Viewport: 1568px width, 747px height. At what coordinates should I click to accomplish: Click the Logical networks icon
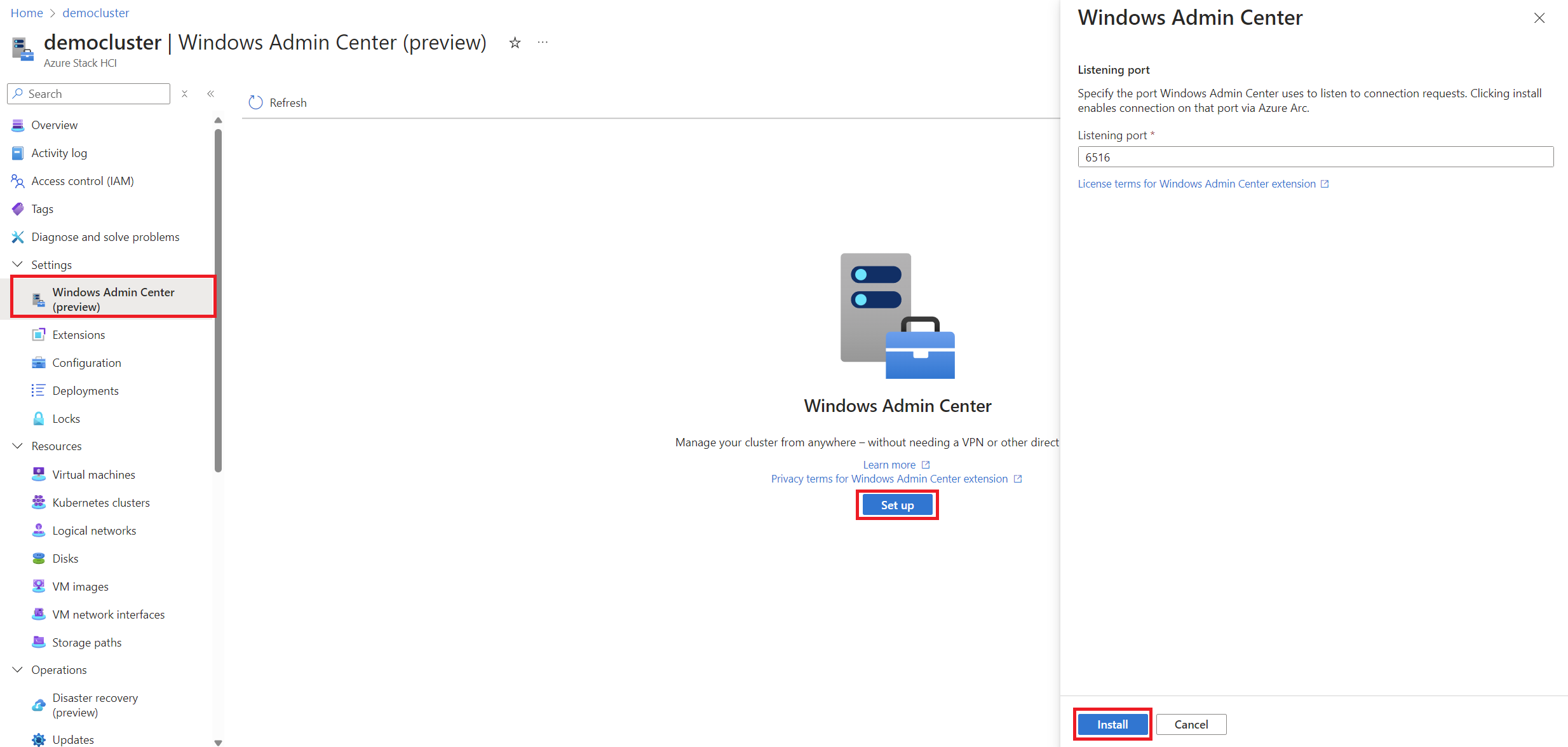[39, 530]
